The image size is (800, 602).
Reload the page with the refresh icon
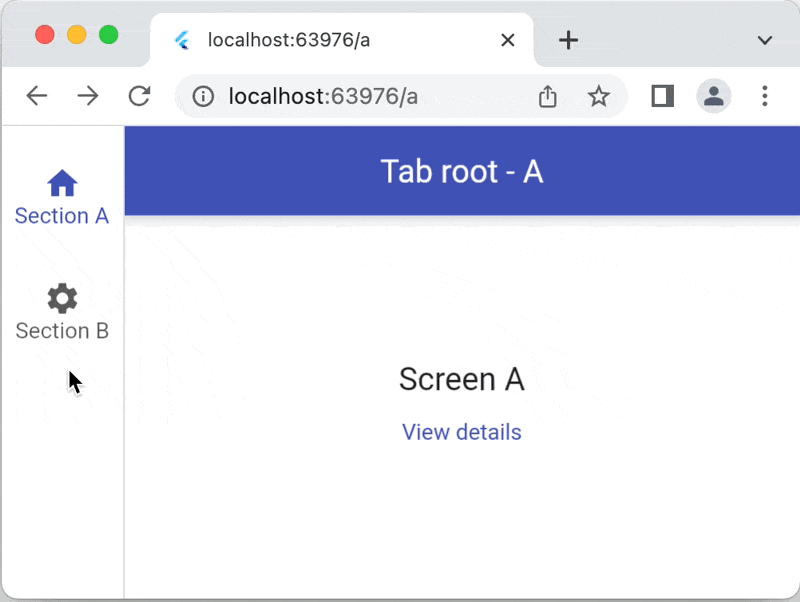click(139, 95)
